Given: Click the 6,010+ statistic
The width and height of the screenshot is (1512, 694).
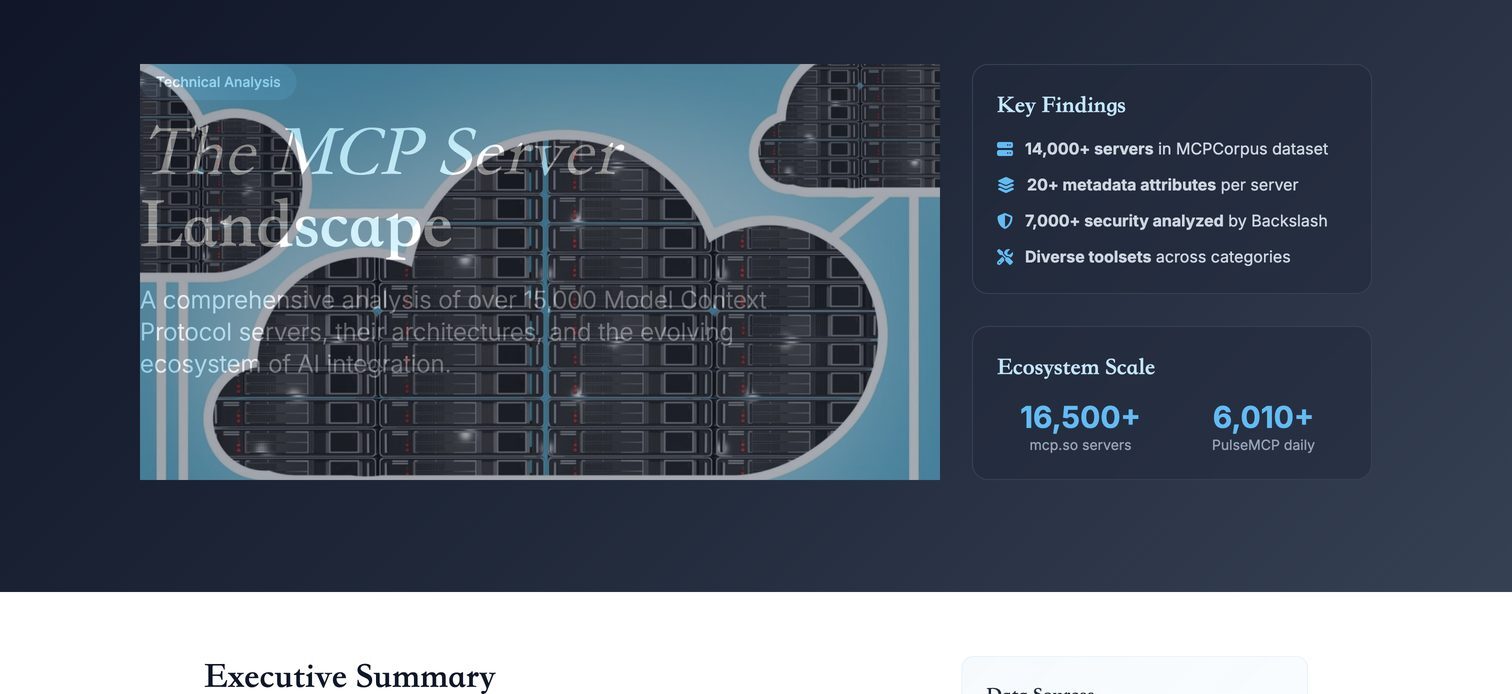Looking at the screenshot, I should [x=1263, y=417].
